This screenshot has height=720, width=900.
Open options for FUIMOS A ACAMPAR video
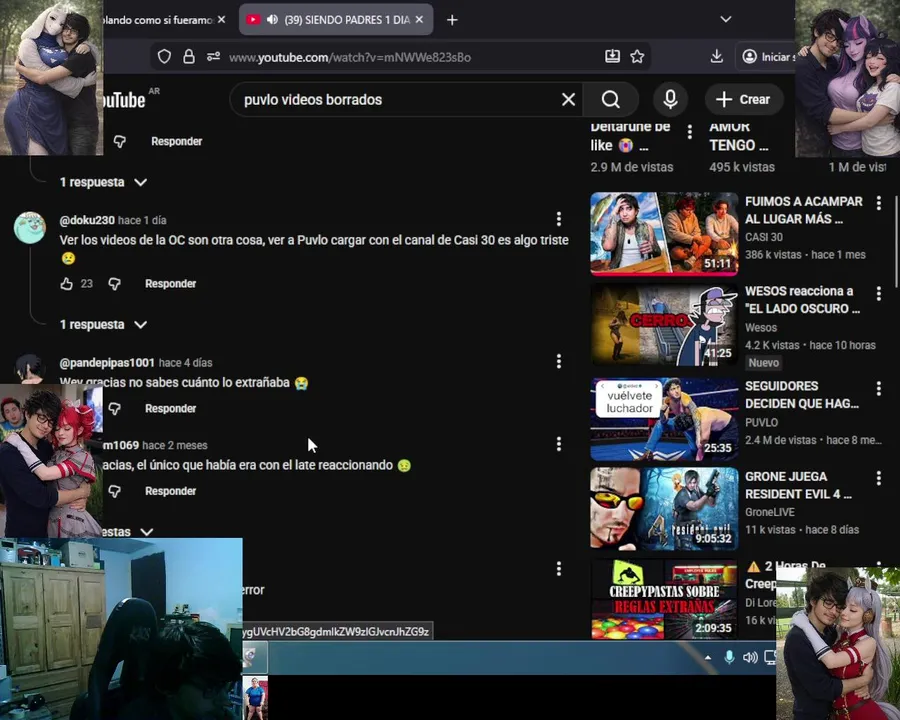pos(878,203)
